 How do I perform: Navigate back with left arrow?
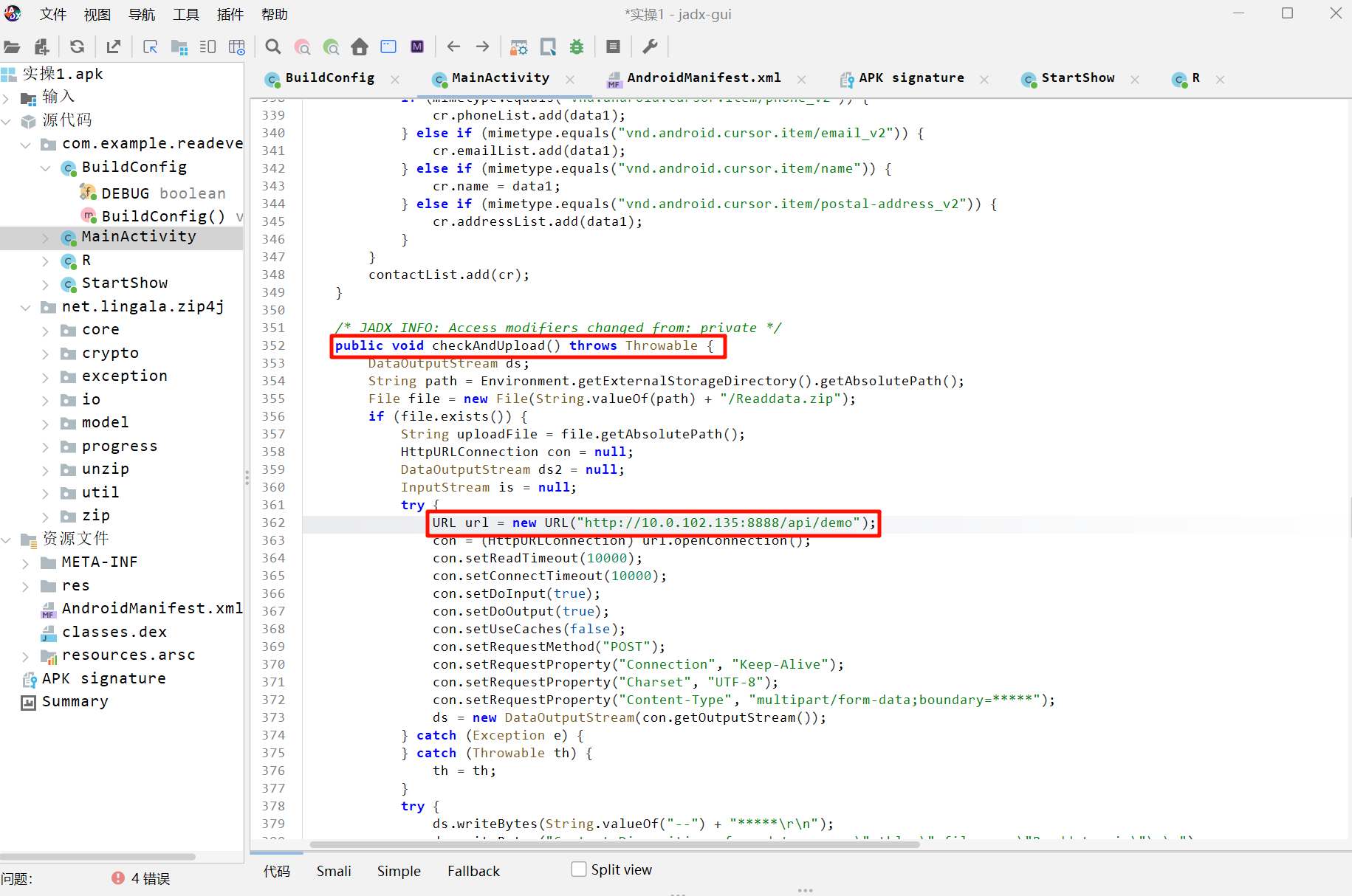point(453,47)
